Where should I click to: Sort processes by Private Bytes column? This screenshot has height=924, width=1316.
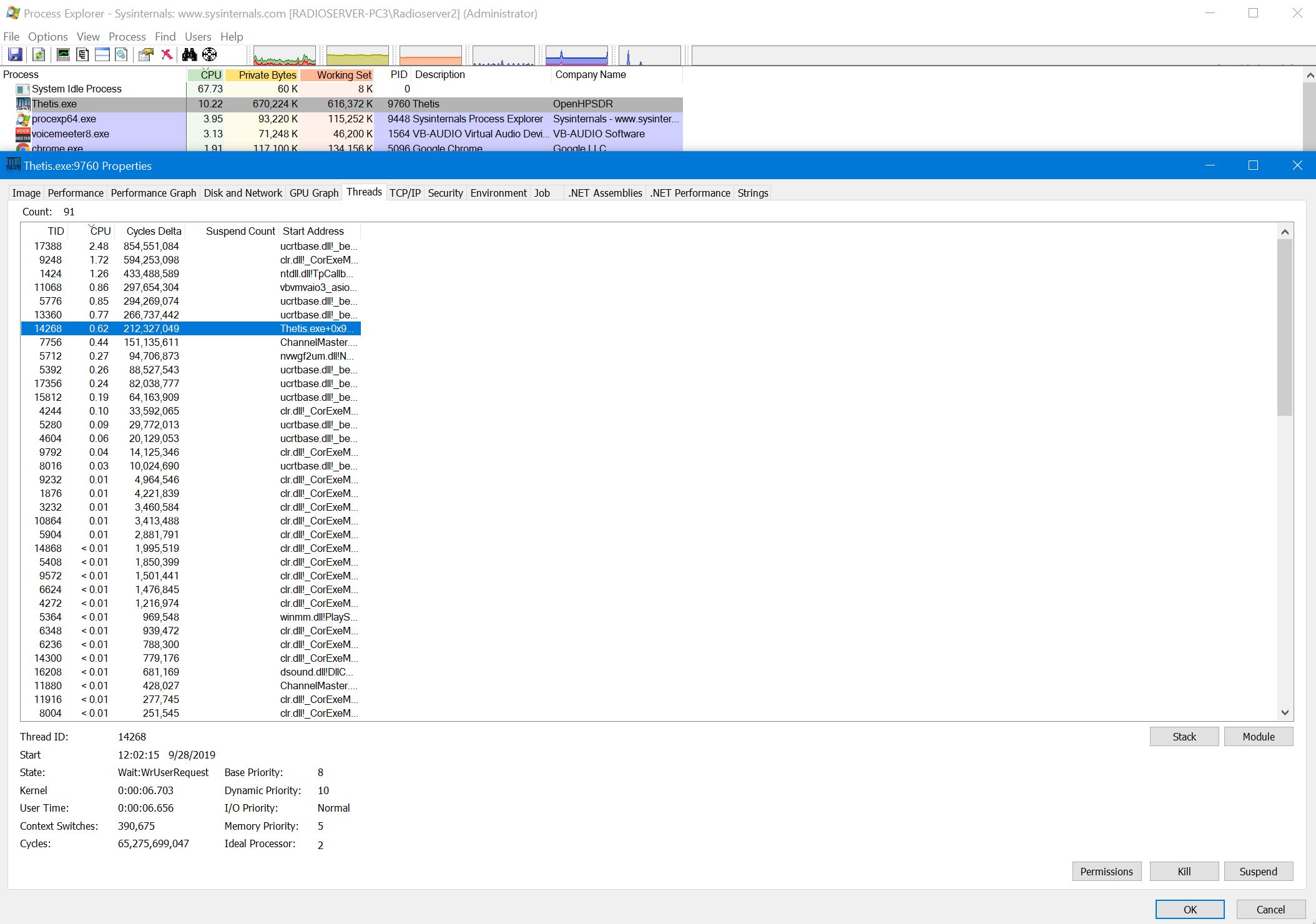click(262, 75)
